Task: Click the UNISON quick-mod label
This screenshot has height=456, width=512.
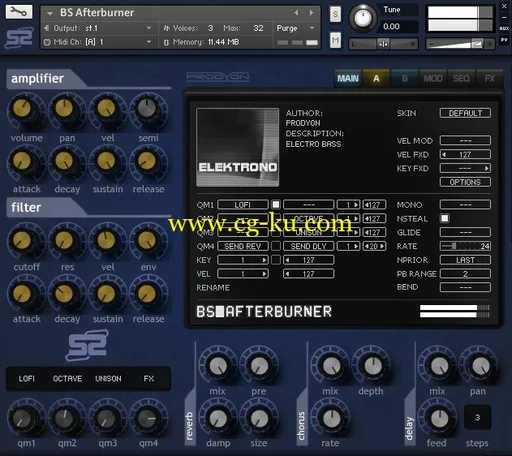Action: pos(108,379)
